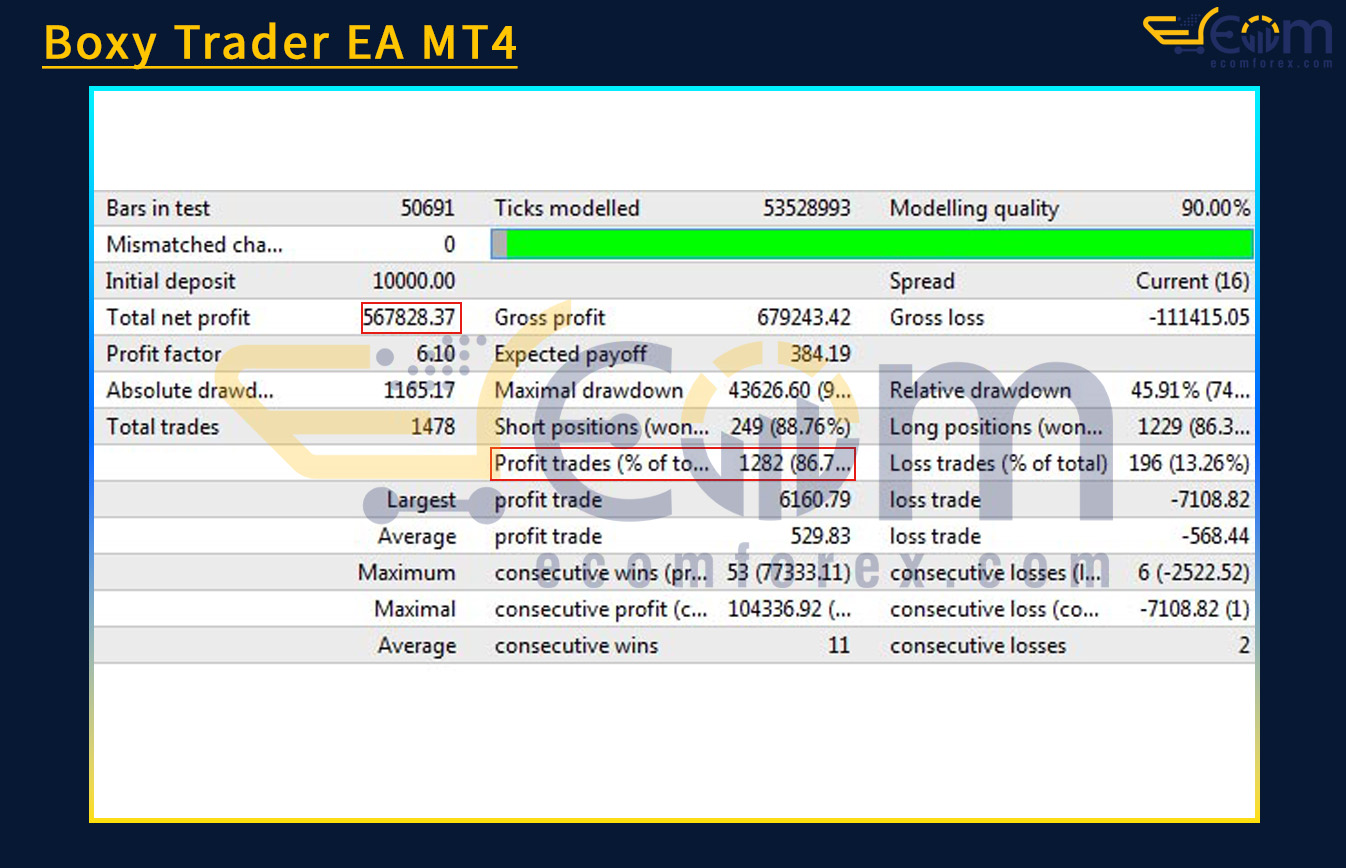Image resolution: width=1346 pixels, height=868 pixels.
Task: Select the 'Current (16)' spread value
Action: (x=1193, y=281)
